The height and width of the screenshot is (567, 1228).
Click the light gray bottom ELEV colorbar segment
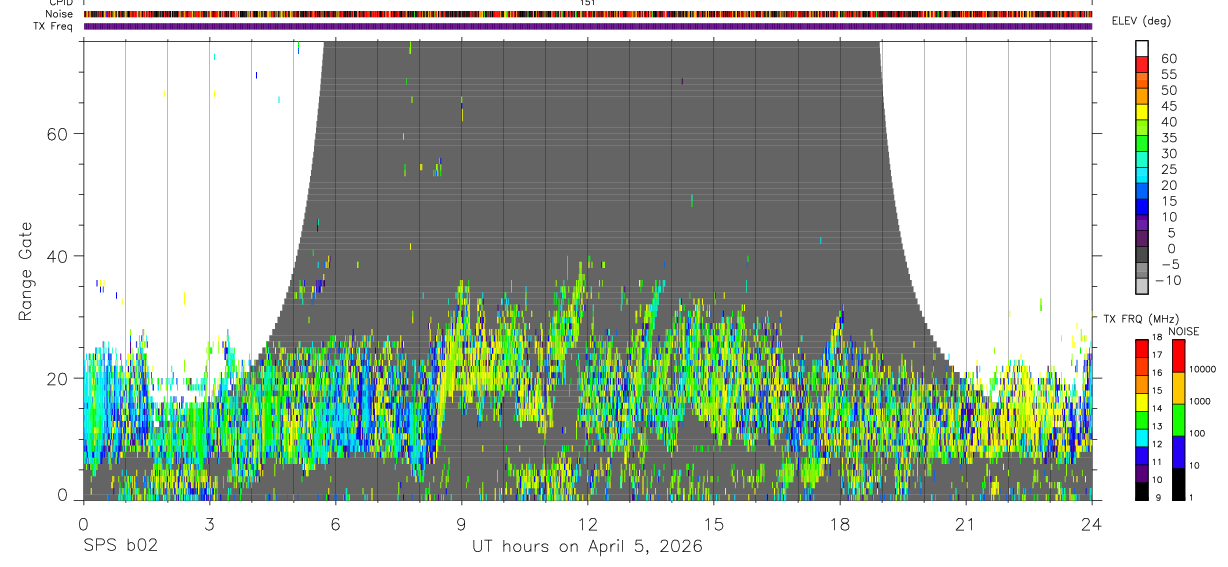pos(1142,287)
